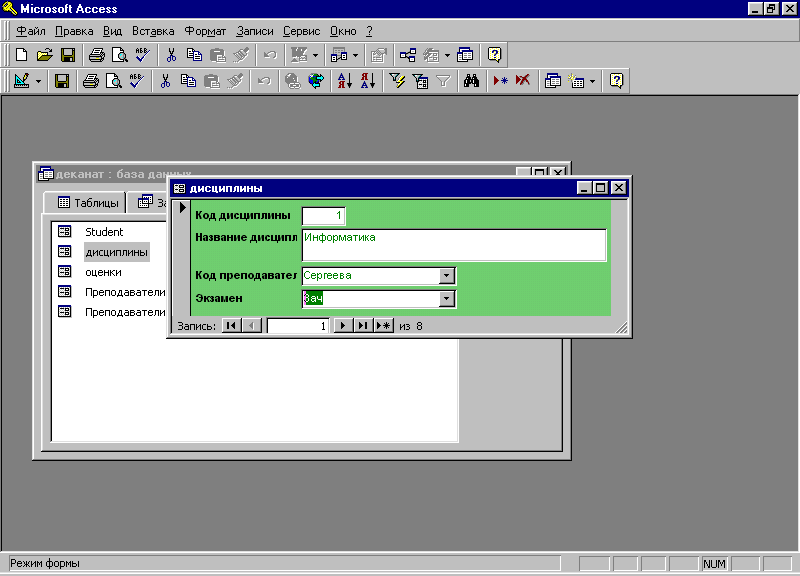This screenshot has width=800, height=576.
Task: Open the View mode dropdown arrow
Action: point(38,81)
